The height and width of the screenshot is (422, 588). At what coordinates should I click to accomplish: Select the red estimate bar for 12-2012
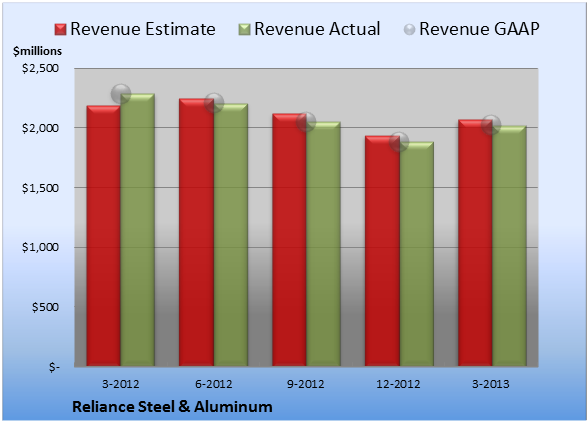tap(382, 251)
